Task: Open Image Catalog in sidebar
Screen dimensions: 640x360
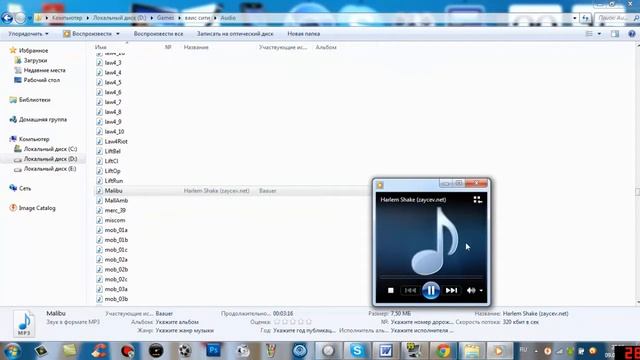Action: tap(37, 208)
